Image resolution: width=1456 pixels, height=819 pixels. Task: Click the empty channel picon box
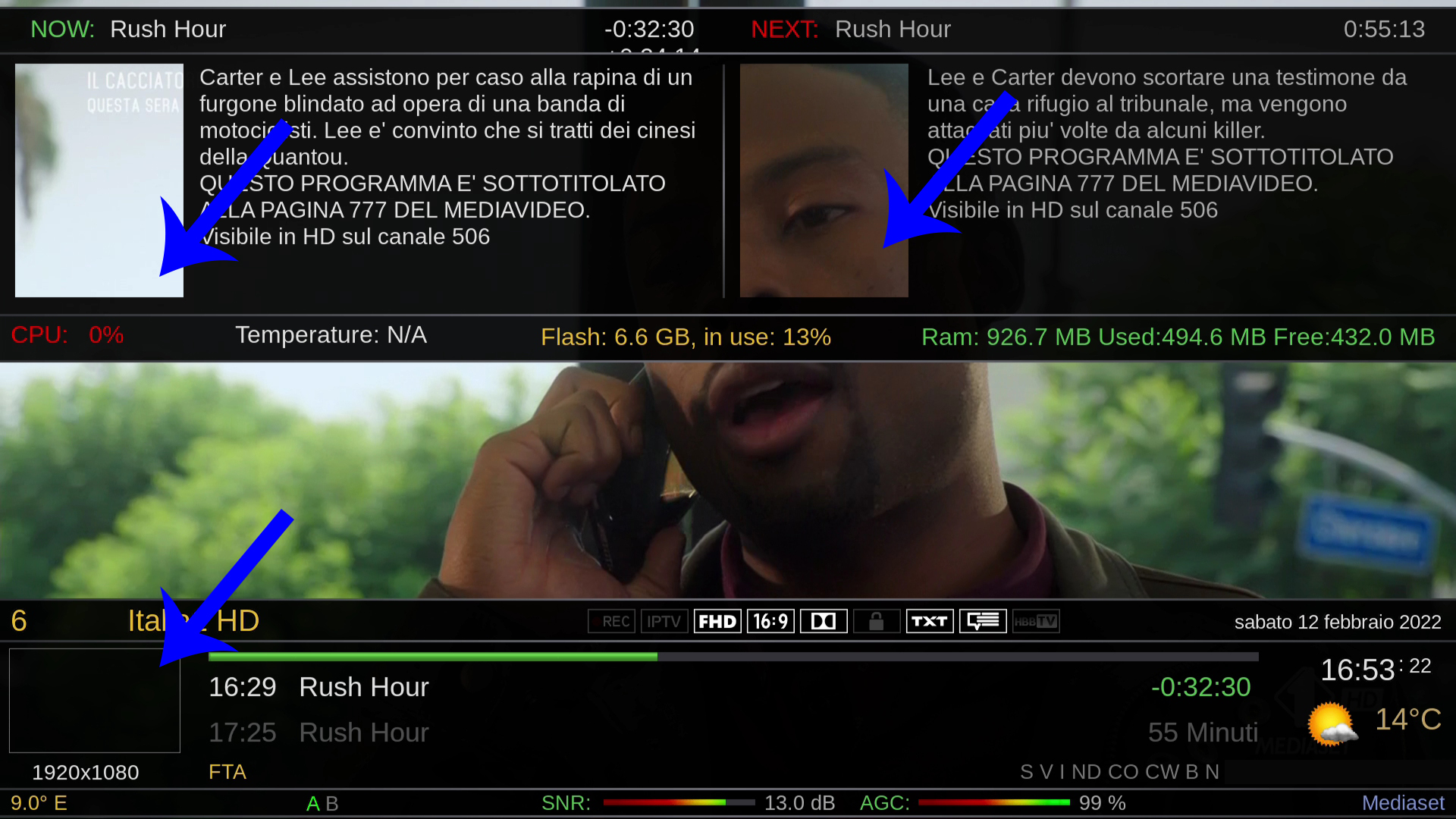coord(95,701)
